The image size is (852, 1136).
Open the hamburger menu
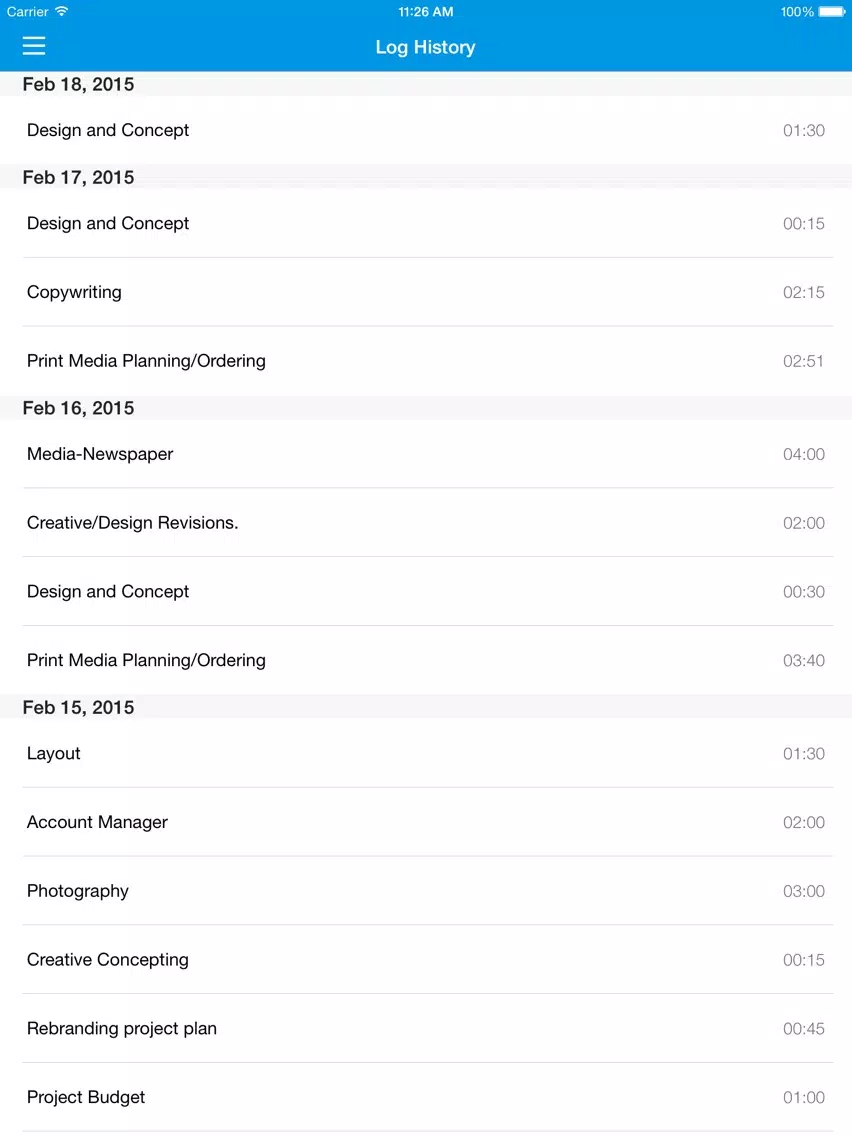tap(33, 46)
